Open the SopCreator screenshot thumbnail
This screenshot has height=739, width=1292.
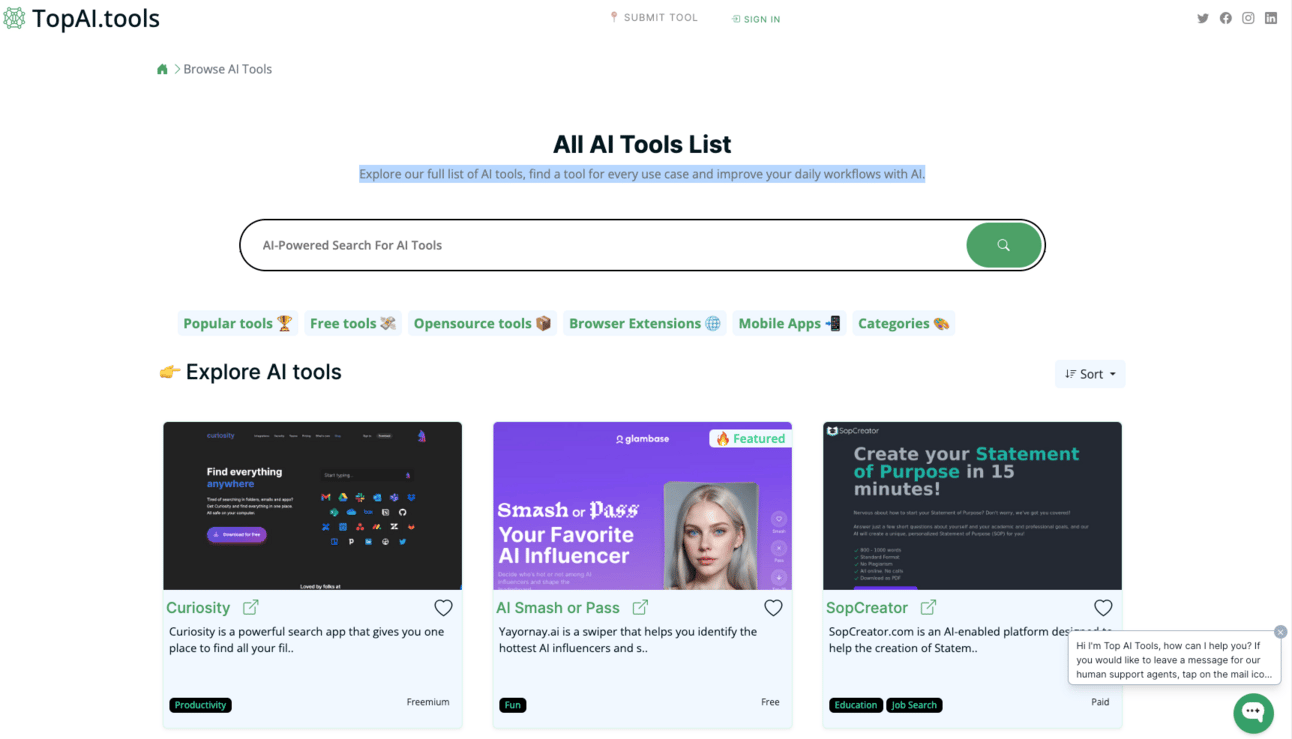coord(972,506)
